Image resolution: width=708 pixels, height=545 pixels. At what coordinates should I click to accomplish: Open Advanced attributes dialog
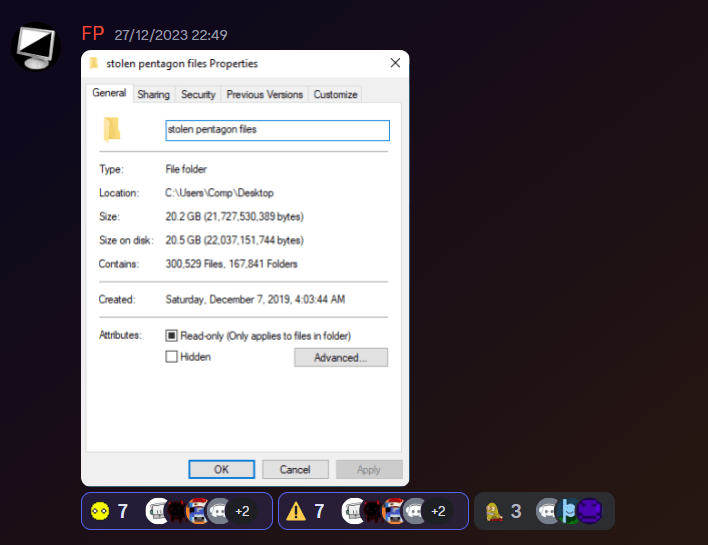[x=340, y=357]
